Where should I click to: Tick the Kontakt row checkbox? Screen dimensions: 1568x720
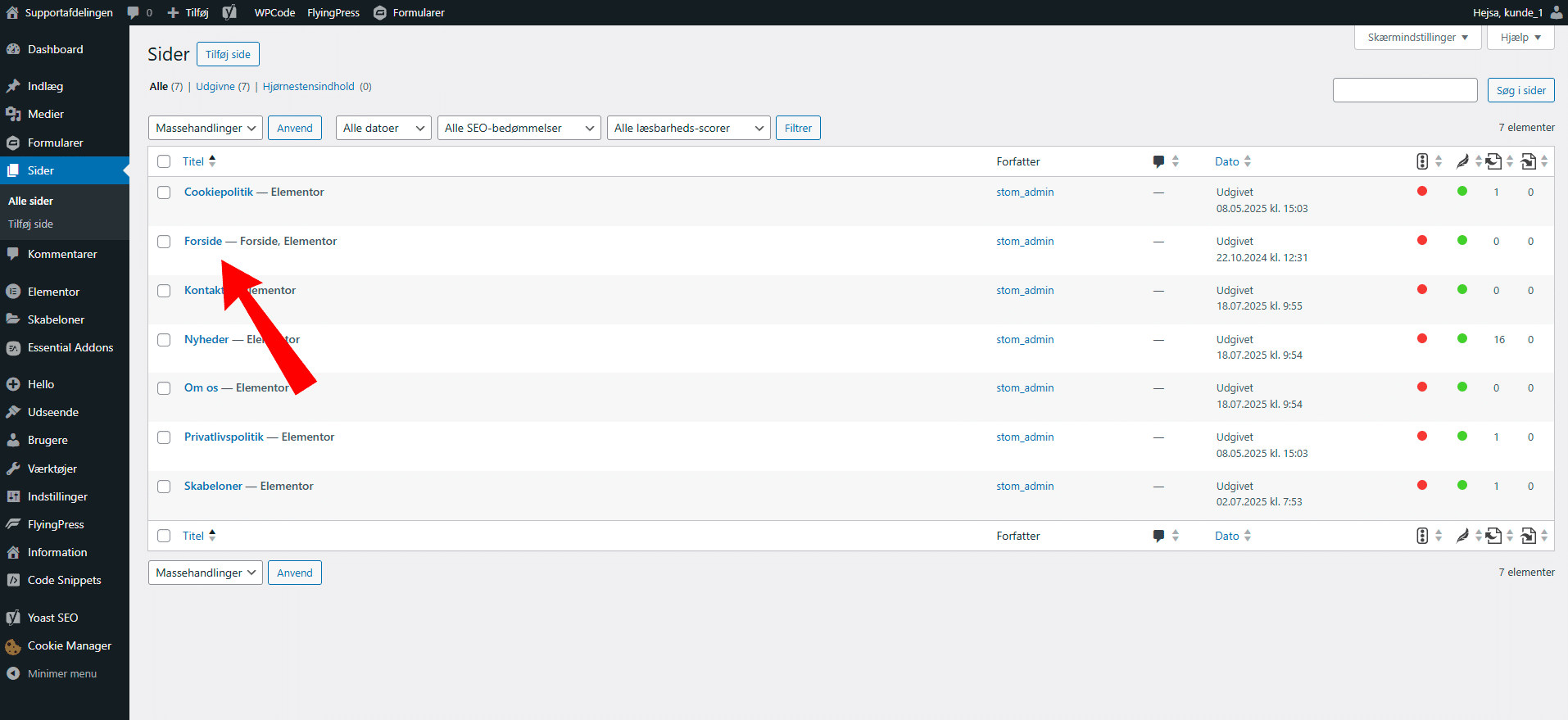point(164,291)
